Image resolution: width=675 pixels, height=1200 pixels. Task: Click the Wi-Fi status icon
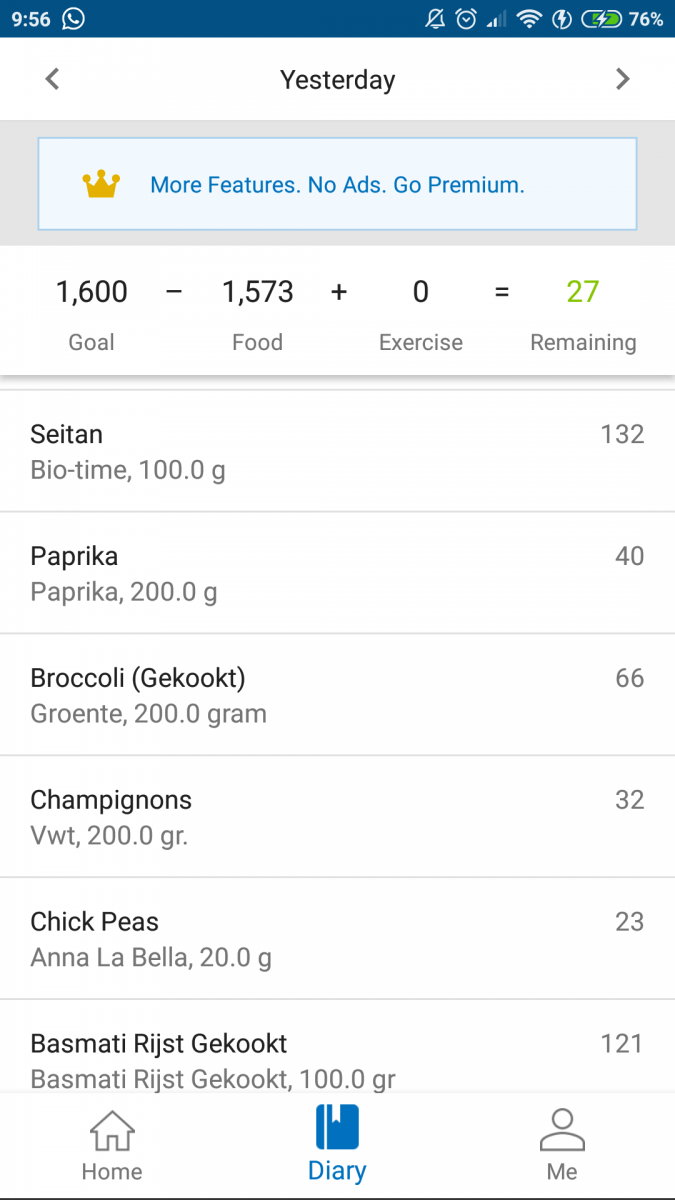click(x=529, y=18)
